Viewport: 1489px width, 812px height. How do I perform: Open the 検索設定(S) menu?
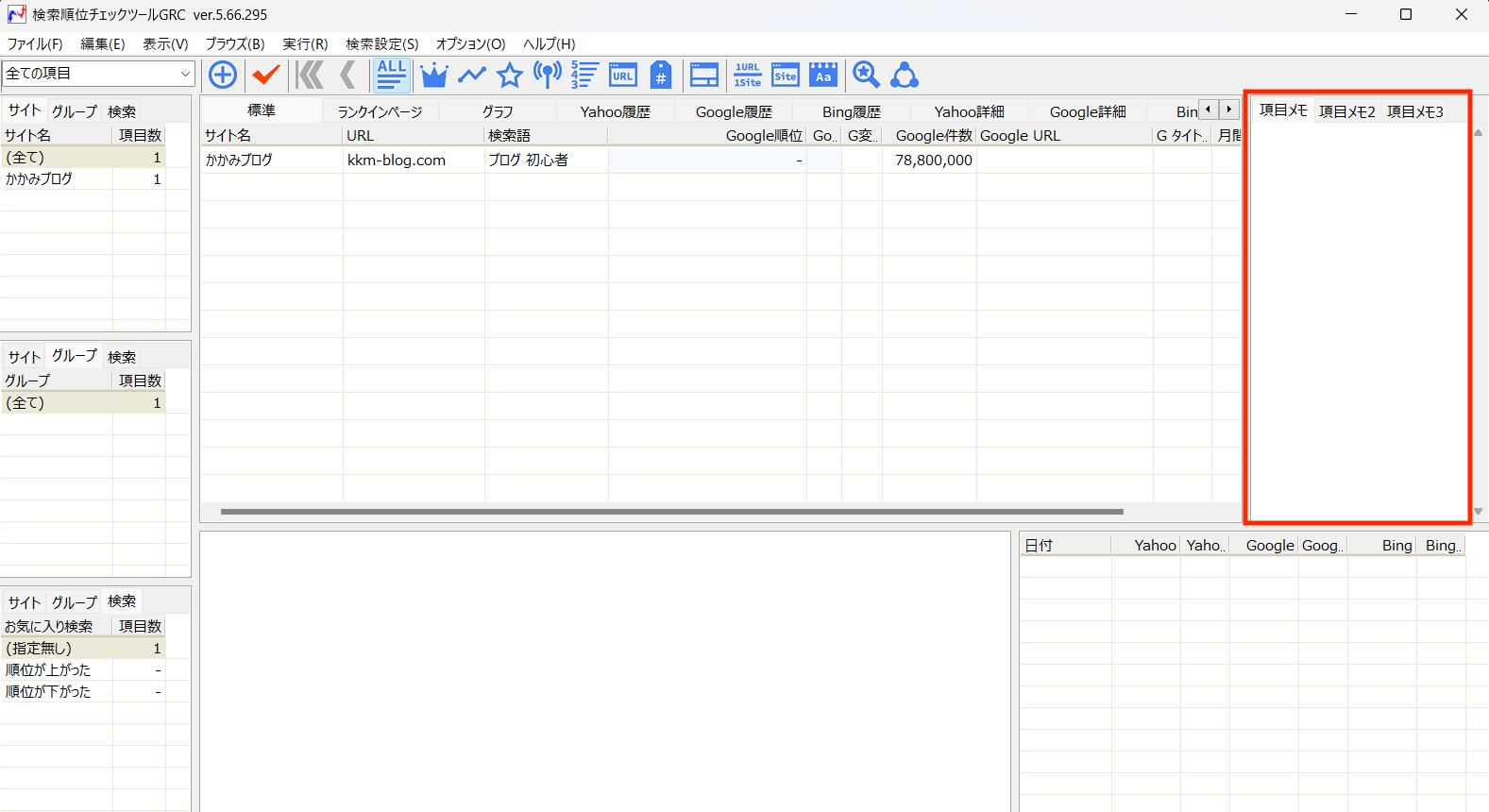(381, 44)
